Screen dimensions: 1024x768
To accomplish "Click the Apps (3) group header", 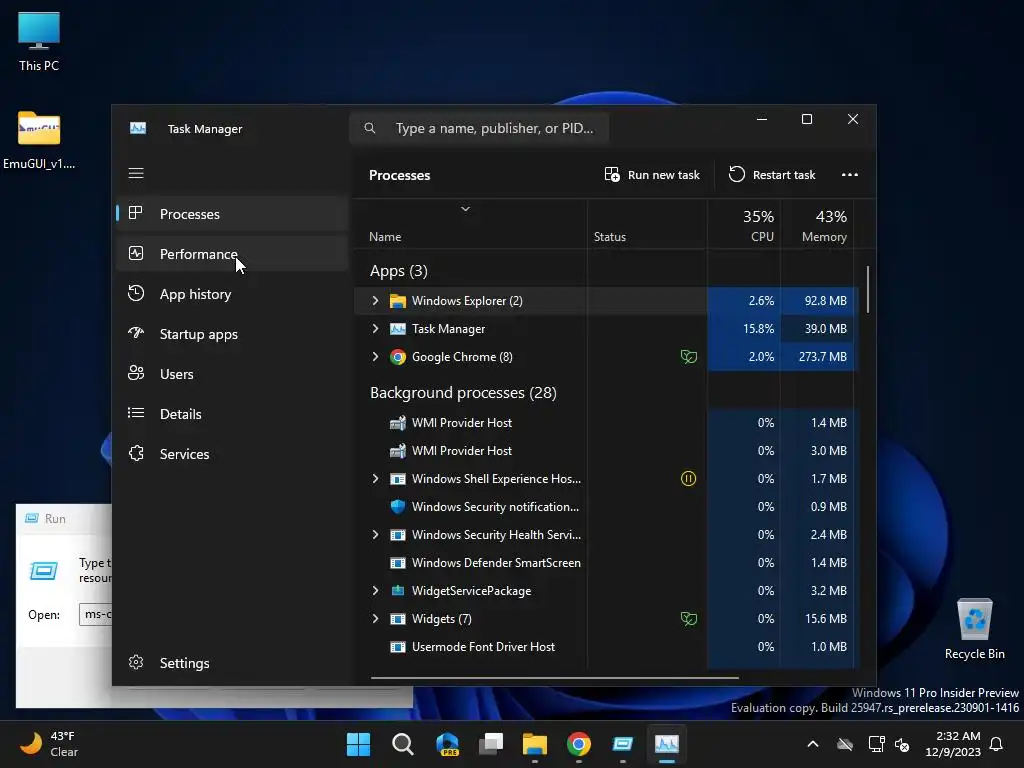I will [398, 271].
